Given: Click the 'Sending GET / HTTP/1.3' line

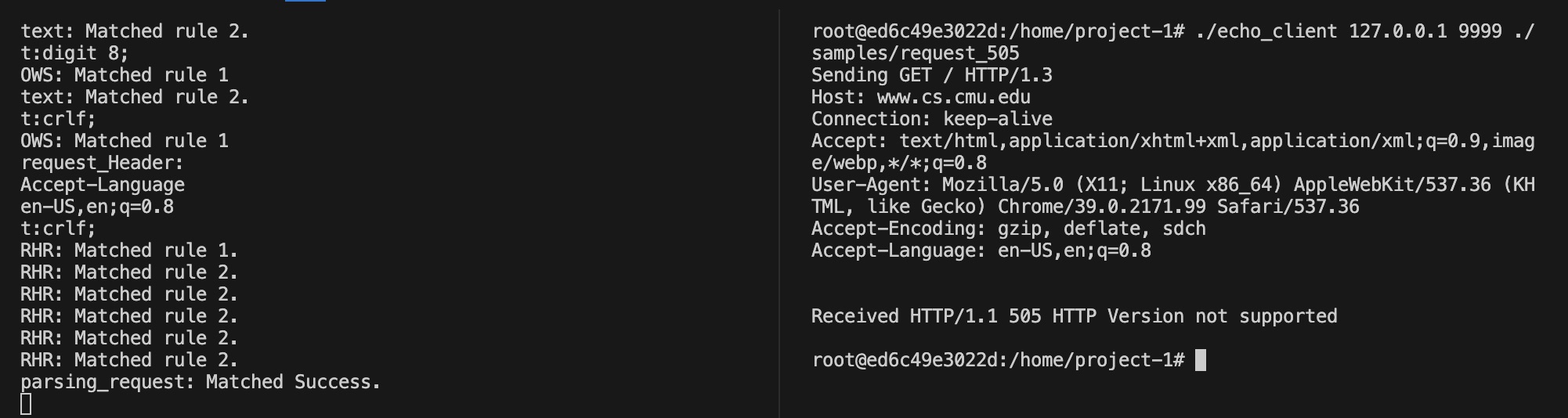Looking at the screenshot, I should [931, 75].
